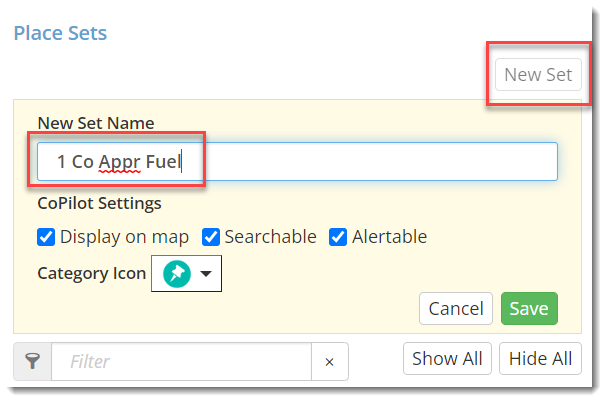
Task: Clear the filter with the × button
Action: click(x=330, y=361)
